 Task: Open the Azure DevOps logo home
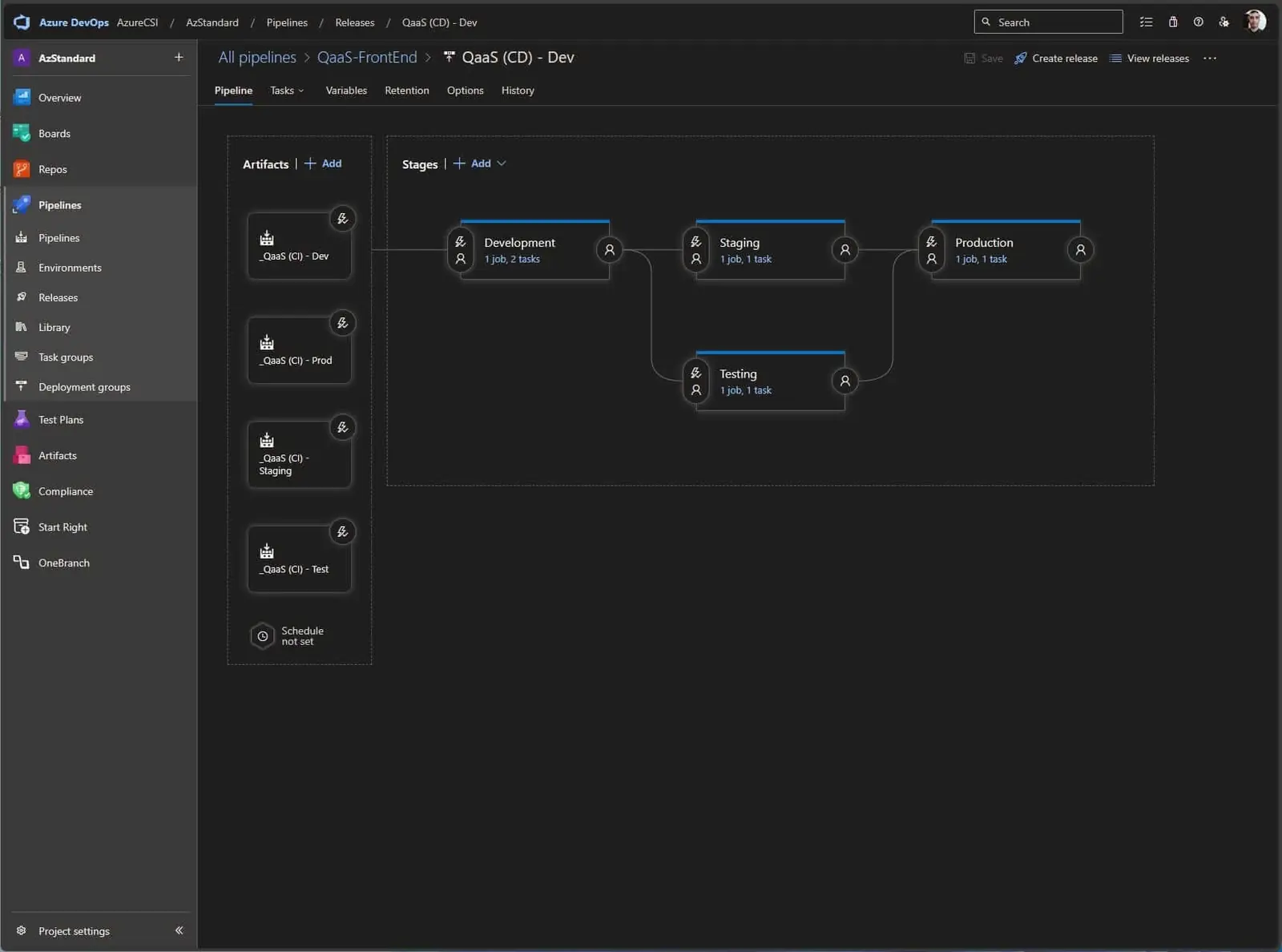(22, 22)
